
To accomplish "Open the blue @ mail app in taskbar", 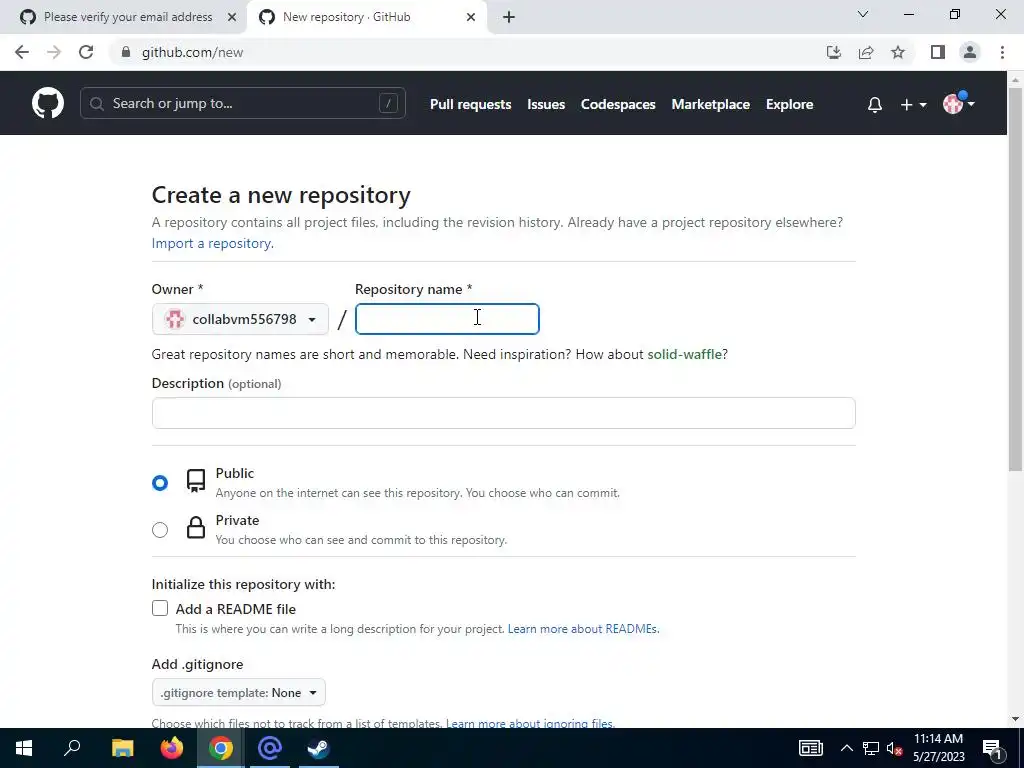I will 270,748.
